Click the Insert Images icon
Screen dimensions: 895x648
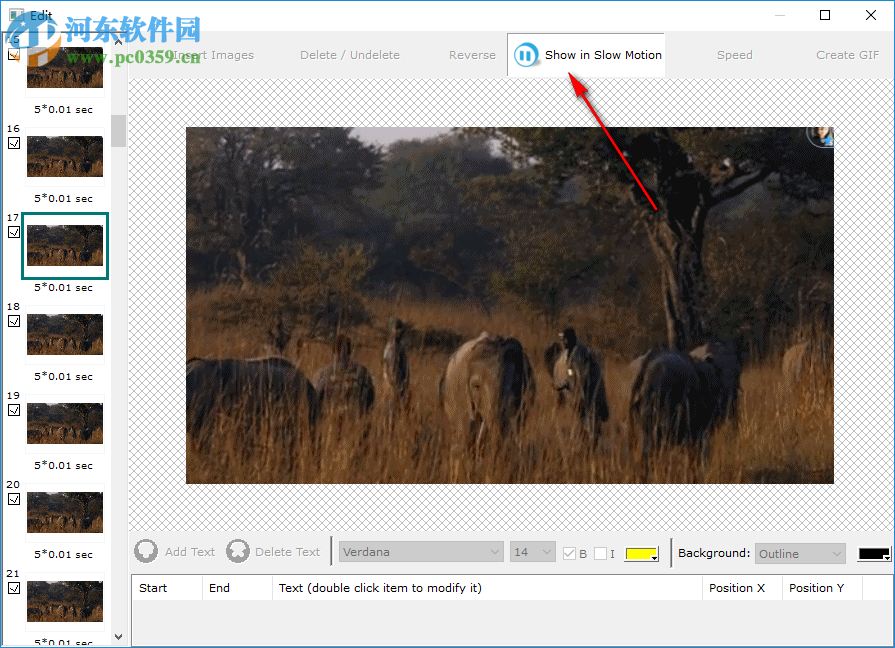(215, 55)
